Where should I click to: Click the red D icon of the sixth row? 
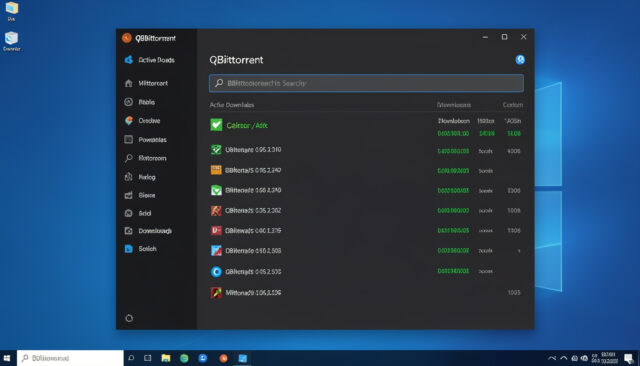pos(216,231)
